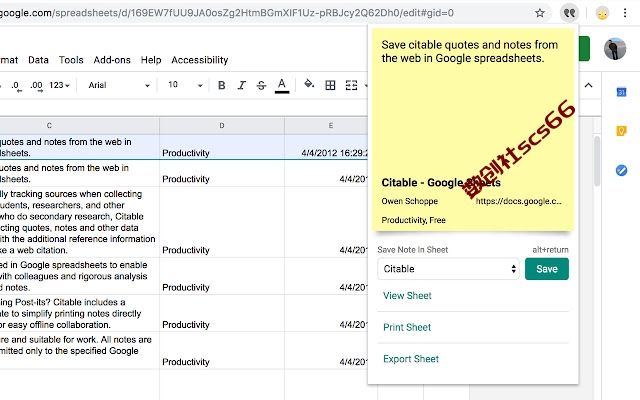Select column E header

click(x=326, y=126)
